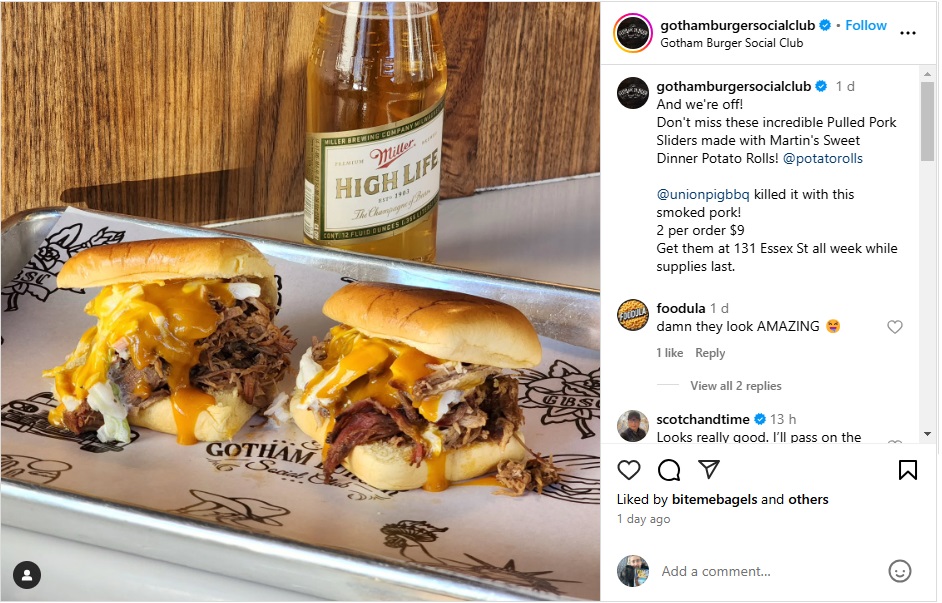Open the comment bubble icon
The image size is (942, 603).
(669, 470)
